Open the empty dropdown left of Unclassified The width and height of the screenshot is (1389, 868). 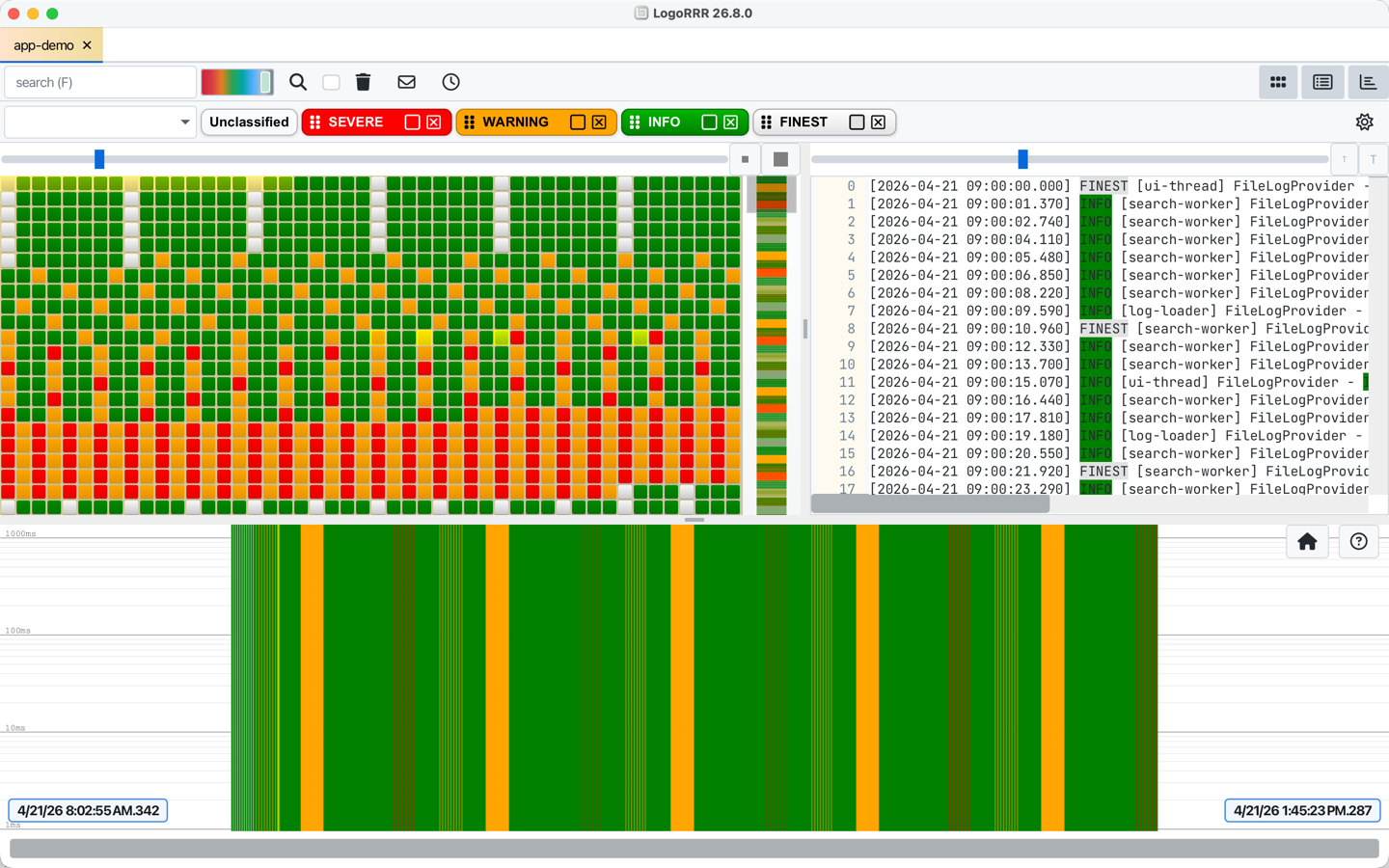pyautogui.click(x=100, y=122)
